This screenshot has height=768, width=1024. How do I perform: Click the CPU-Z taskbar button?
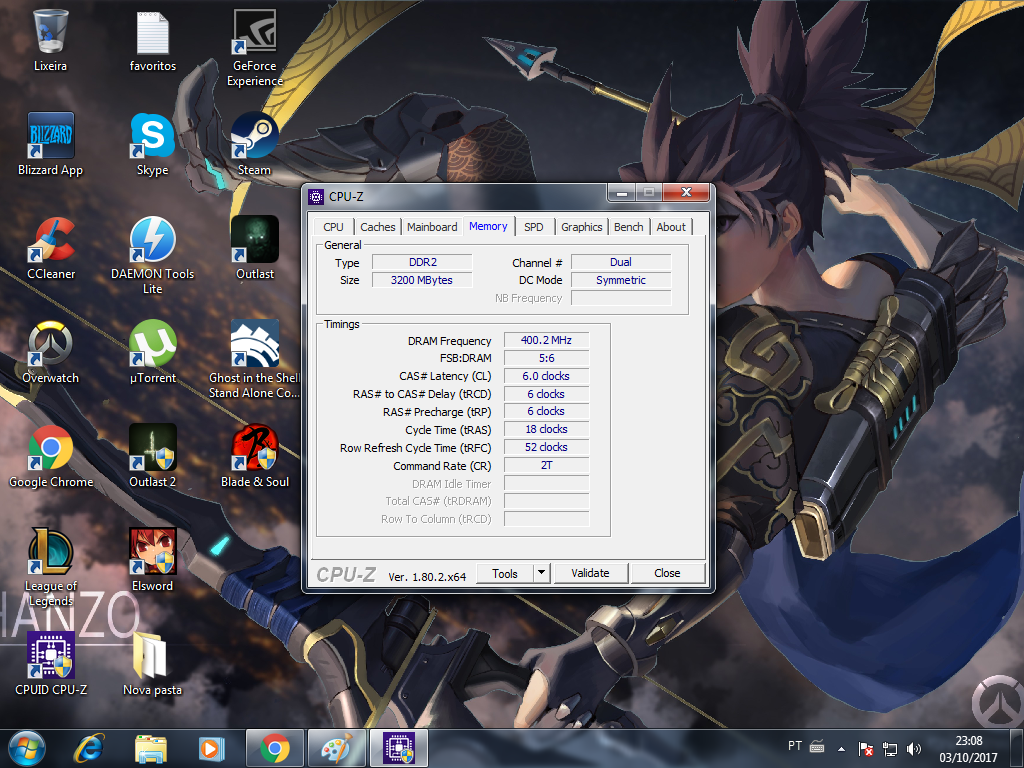pos(399,748)
